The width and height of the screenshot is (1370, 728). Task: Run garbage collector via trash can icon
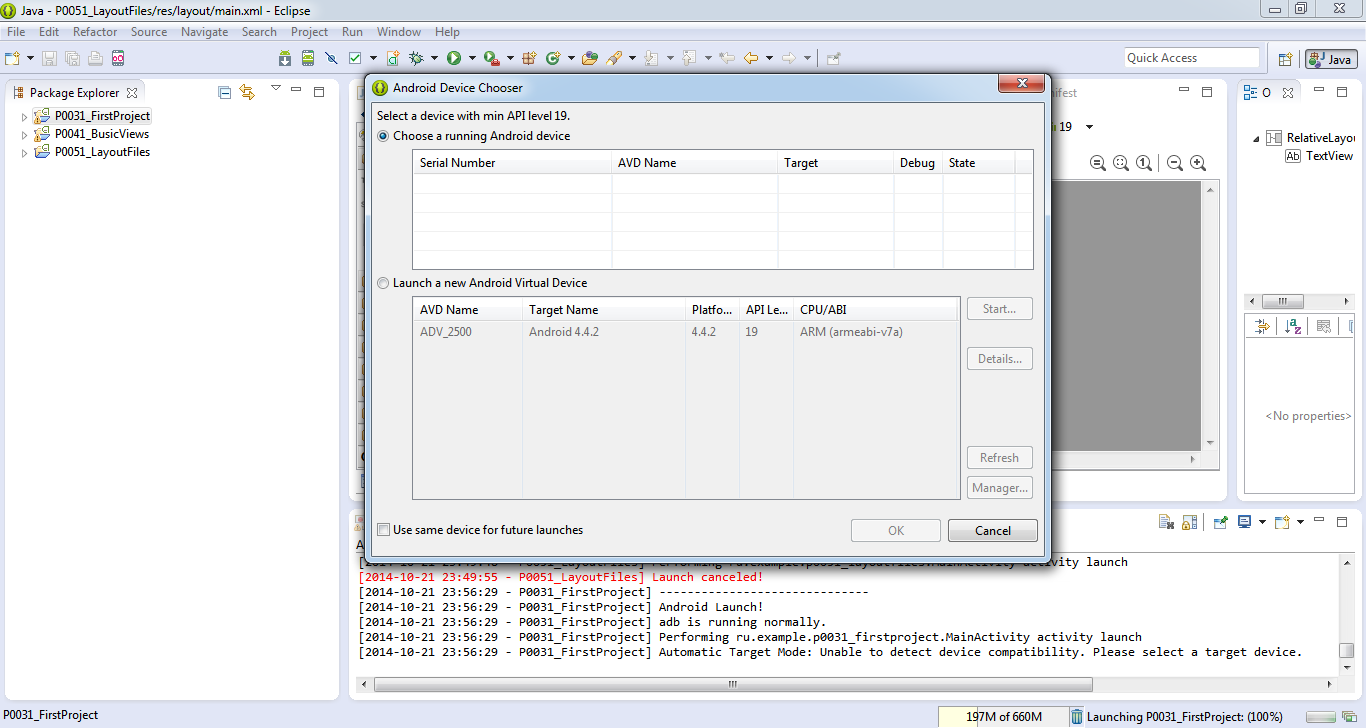(x=1076, y=716)
